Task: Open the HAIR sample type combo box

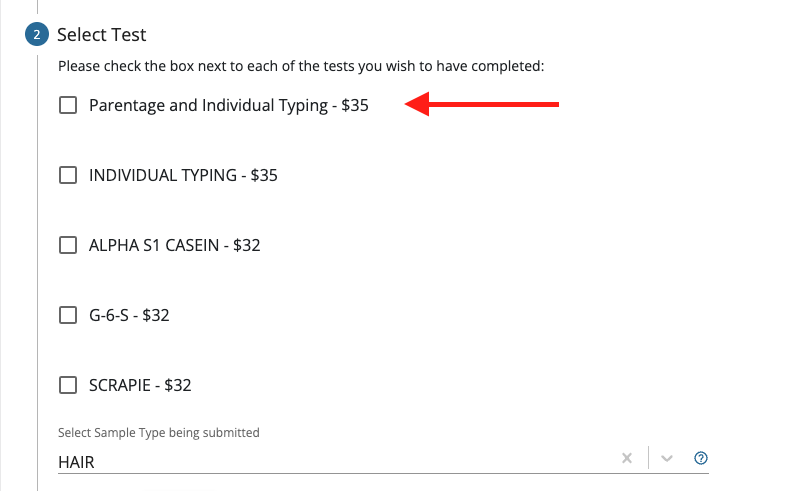Action: tap(330, 460)
